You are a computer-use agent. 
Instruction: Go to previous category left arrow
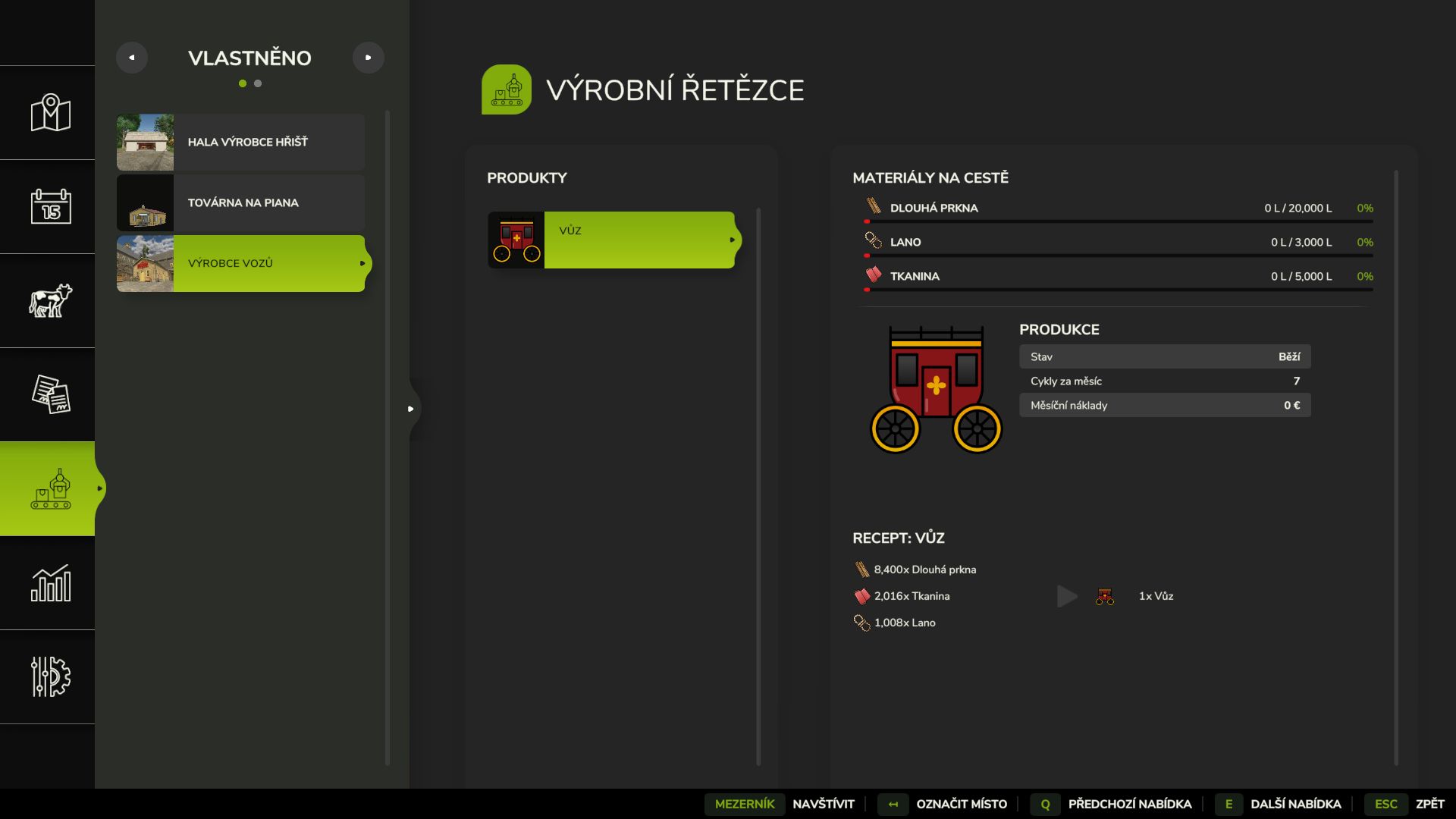coord(132,58)
